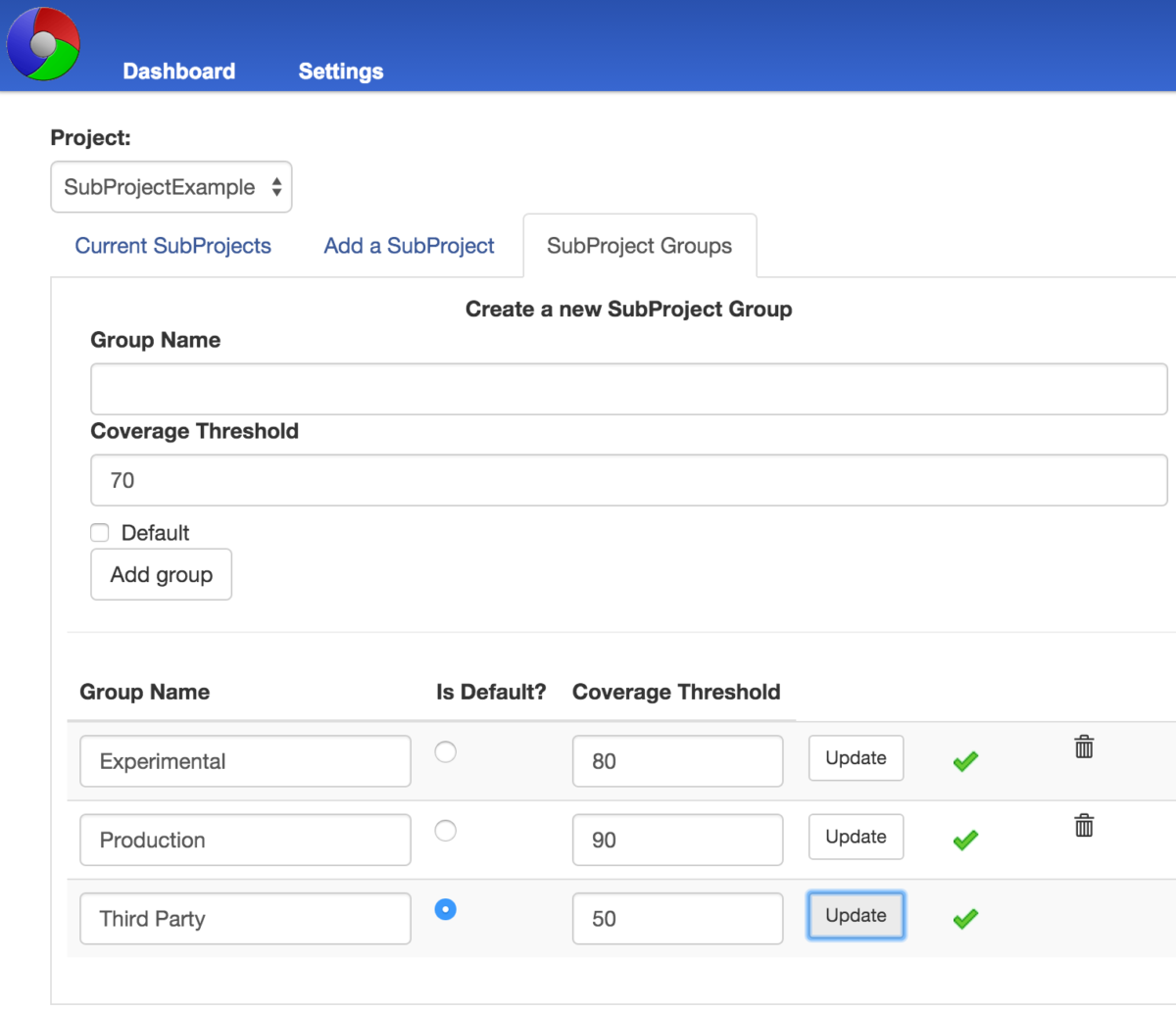
Task: Click the empty Group Name input field
Action: [628, 389]
